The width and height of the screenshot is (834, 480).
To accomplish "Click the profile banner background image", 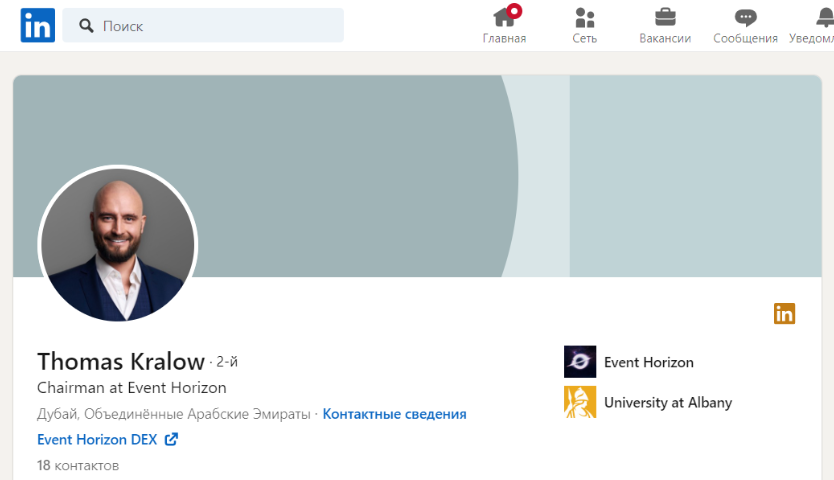I will [x=417, y=176].
